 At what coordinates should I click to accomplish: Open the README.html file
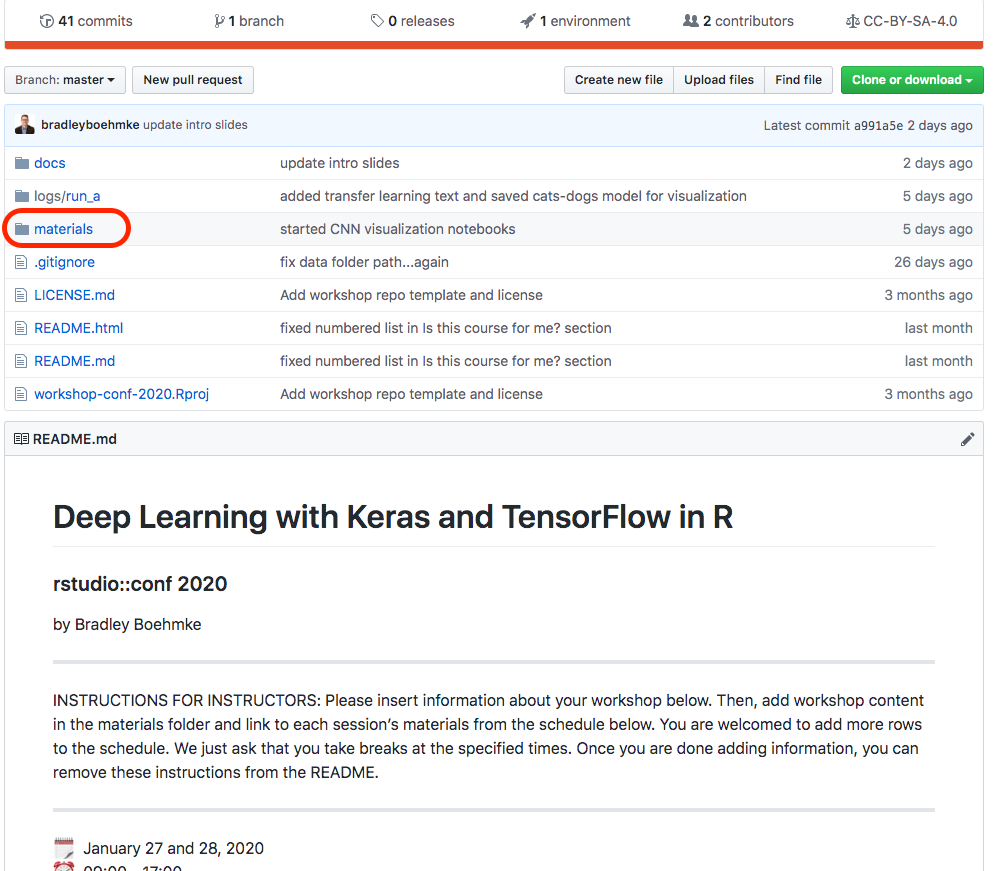(x=79, y=328)
